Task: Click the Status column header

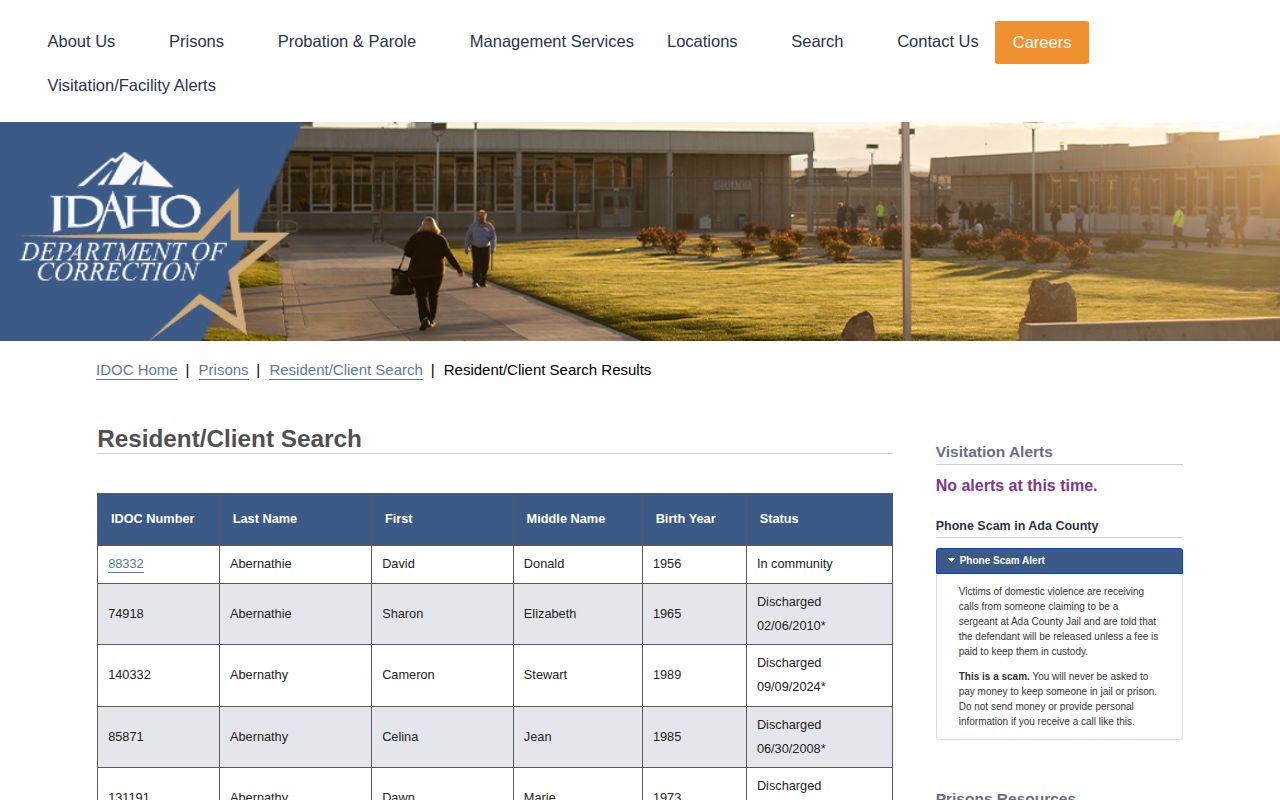Action: tap(819, 519)
